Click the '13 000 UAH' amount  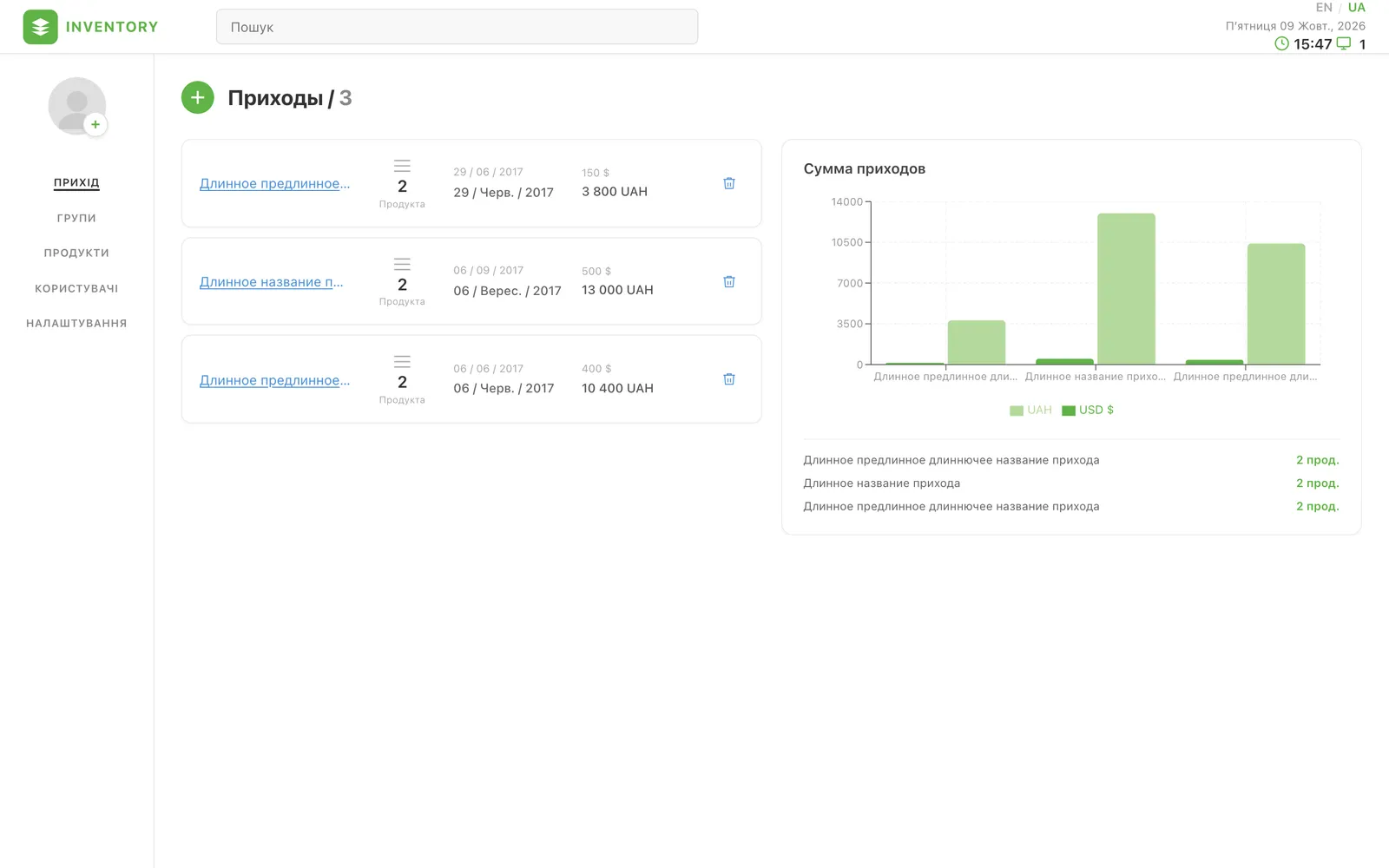click(x=617, y=290)
